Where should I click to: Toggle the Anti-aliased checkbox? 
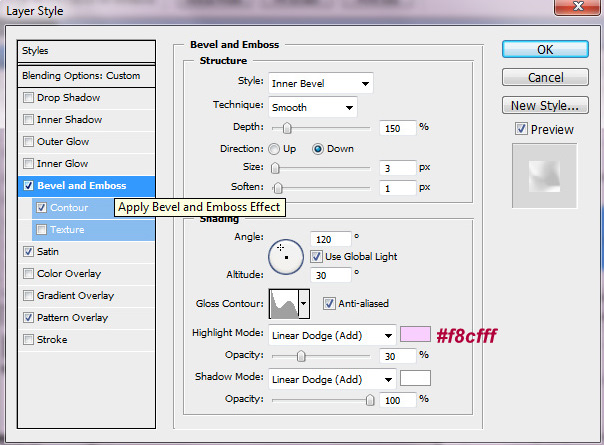[x=329, y=304]
